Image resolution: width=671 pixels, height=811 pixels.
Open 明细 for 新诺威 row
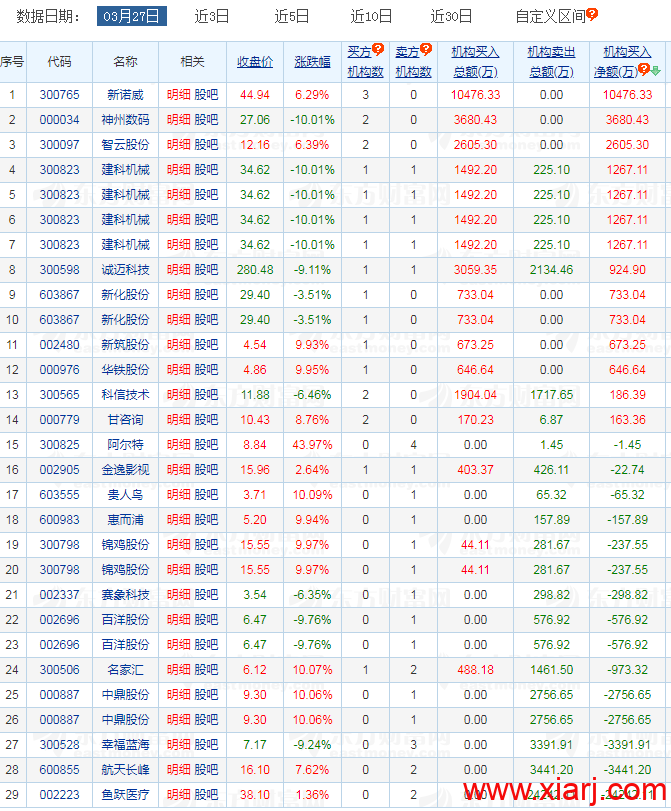[178, 95]
